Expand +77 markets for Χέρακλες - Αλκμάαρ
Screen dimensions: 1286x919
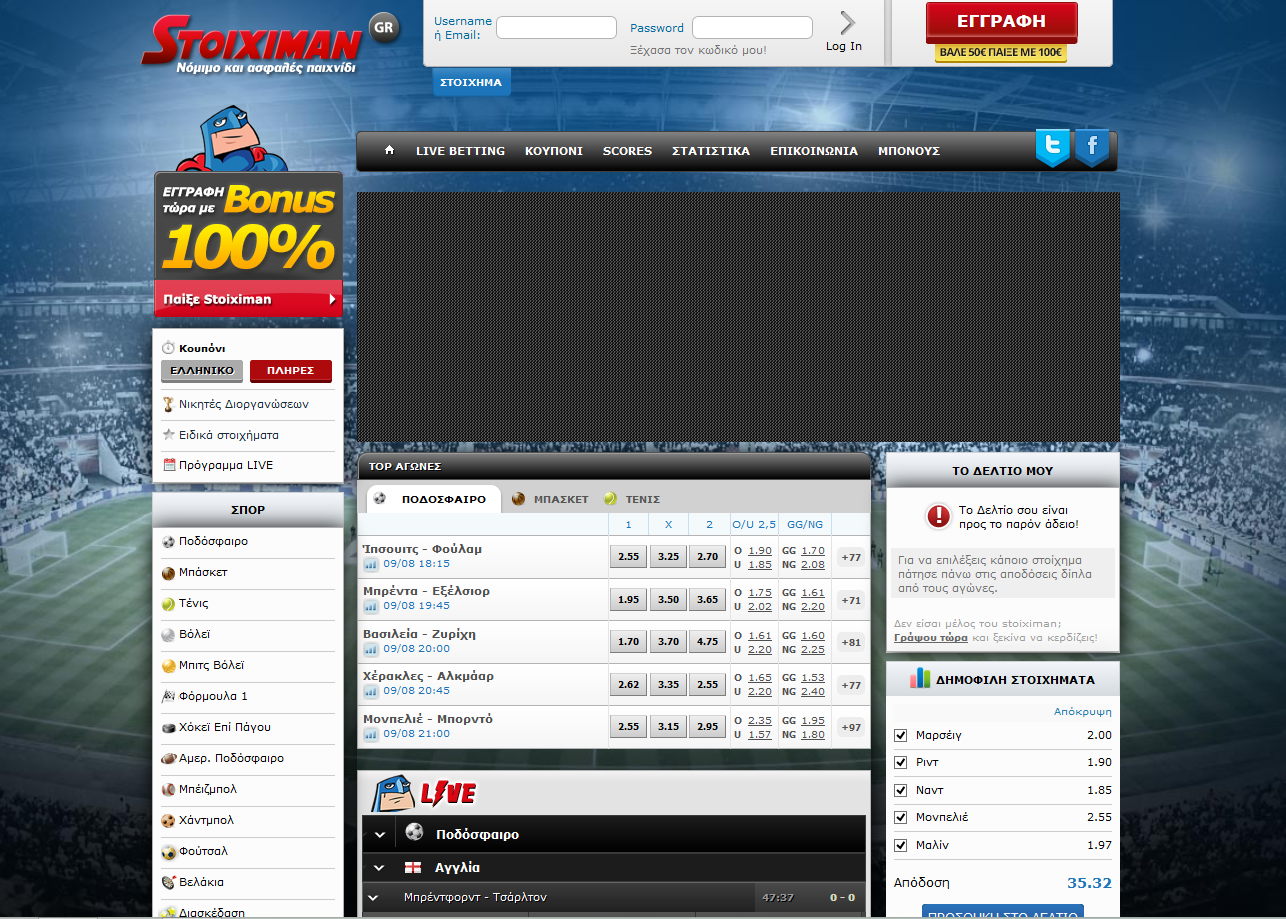pos(851,685)
